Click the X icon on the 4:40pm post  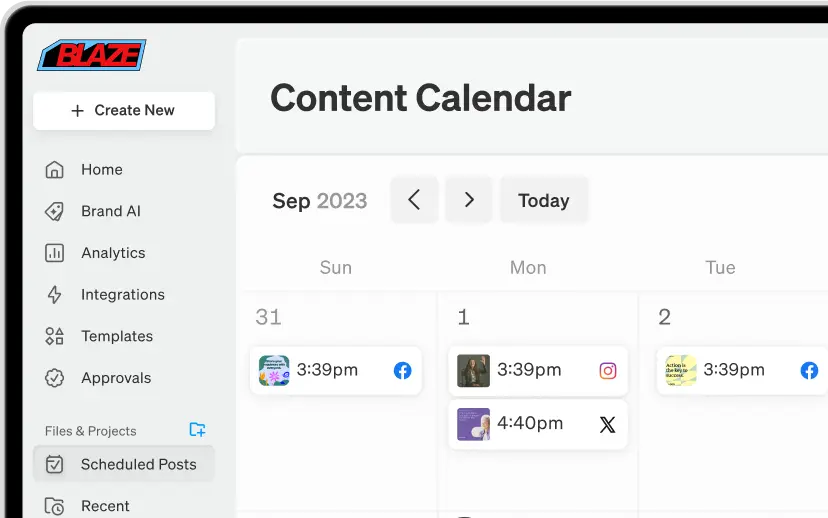pos(607,424)
